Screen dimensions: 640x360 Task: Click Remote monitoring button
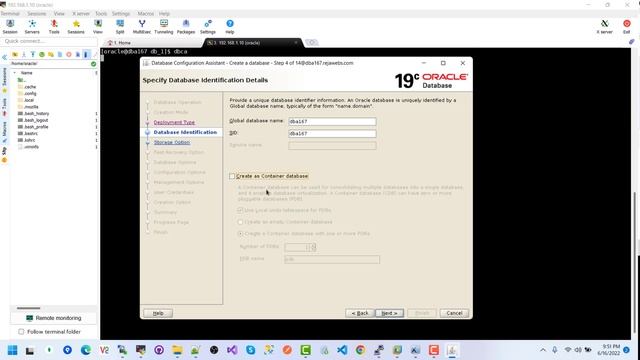(x=53, y=318)
